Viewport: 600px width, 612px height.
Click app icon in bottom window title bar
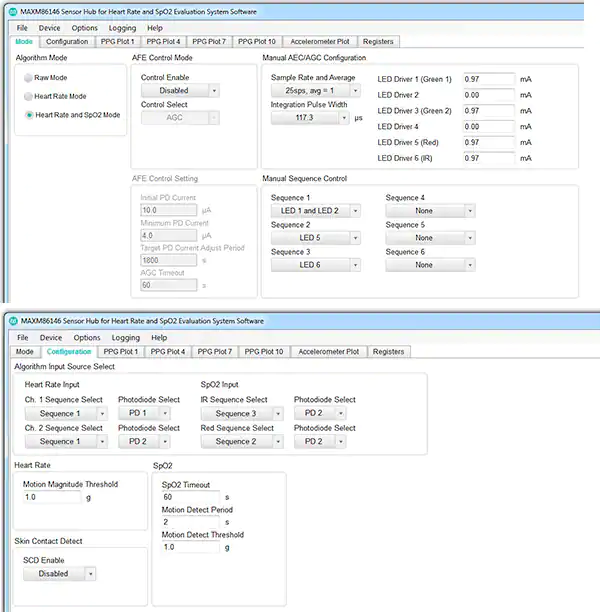click(x=13, y=321)
